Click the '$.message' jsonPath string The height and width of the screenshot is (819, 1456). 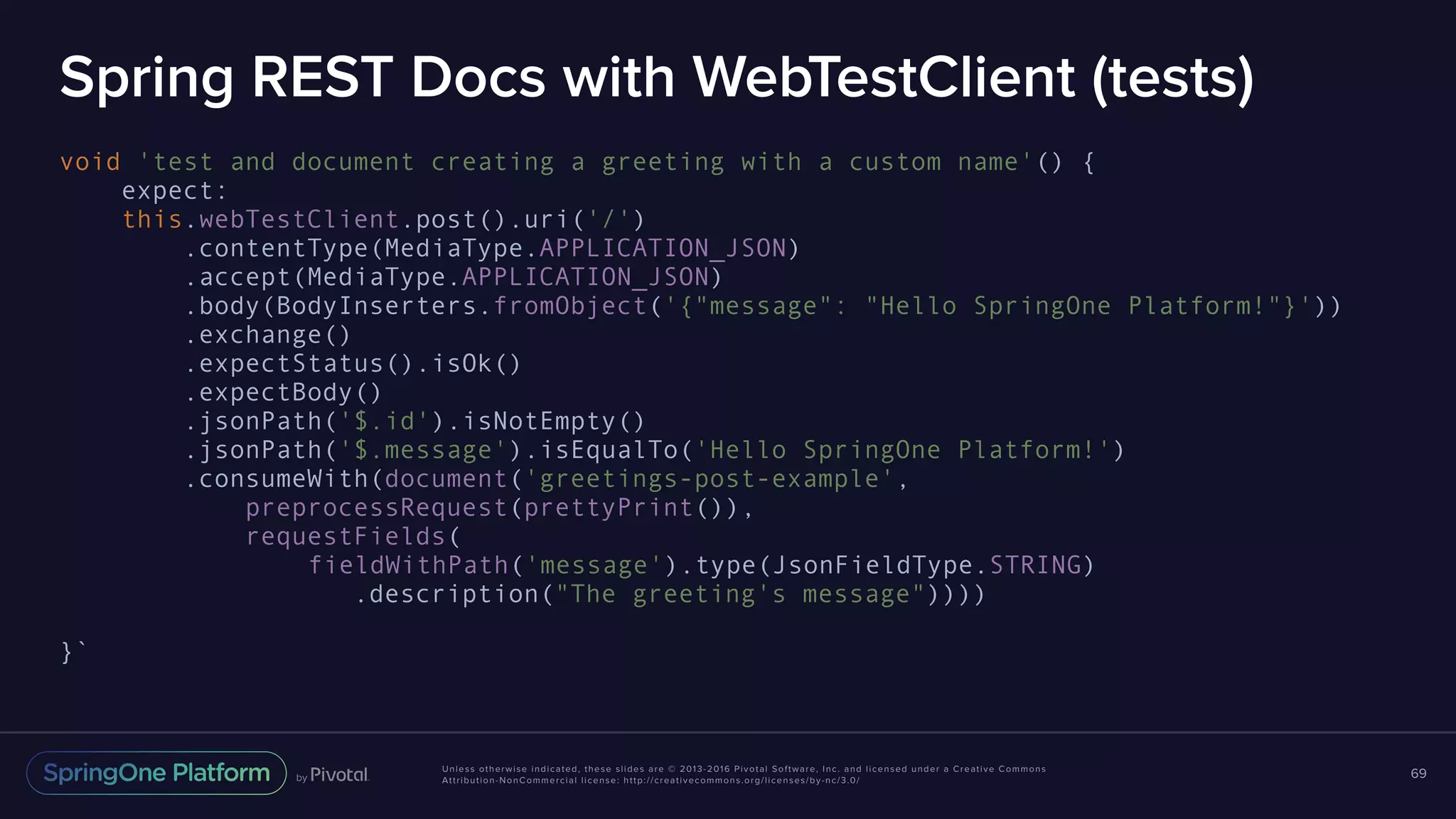point(423,450)
